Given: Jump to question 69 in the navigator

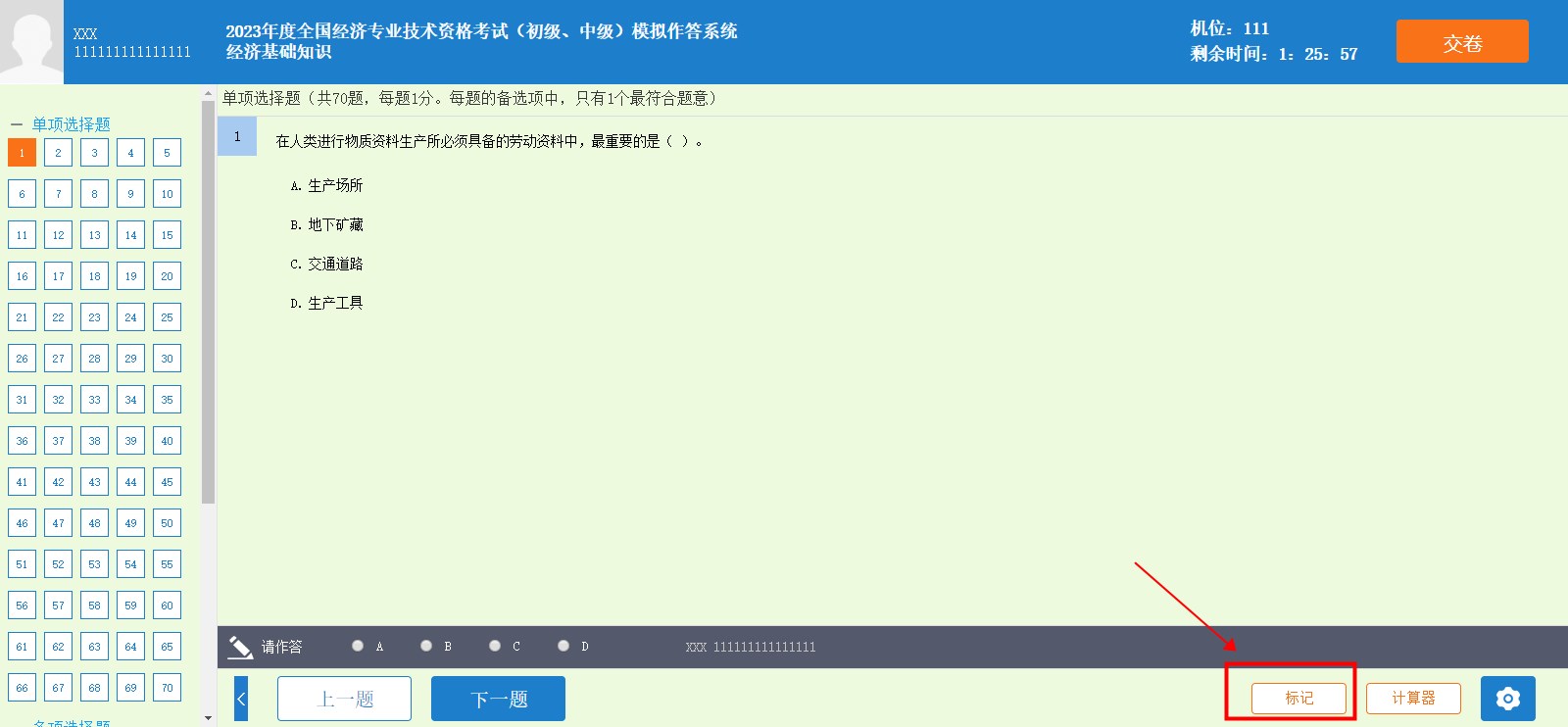Looking at the screenshot, I should [130, 688].
